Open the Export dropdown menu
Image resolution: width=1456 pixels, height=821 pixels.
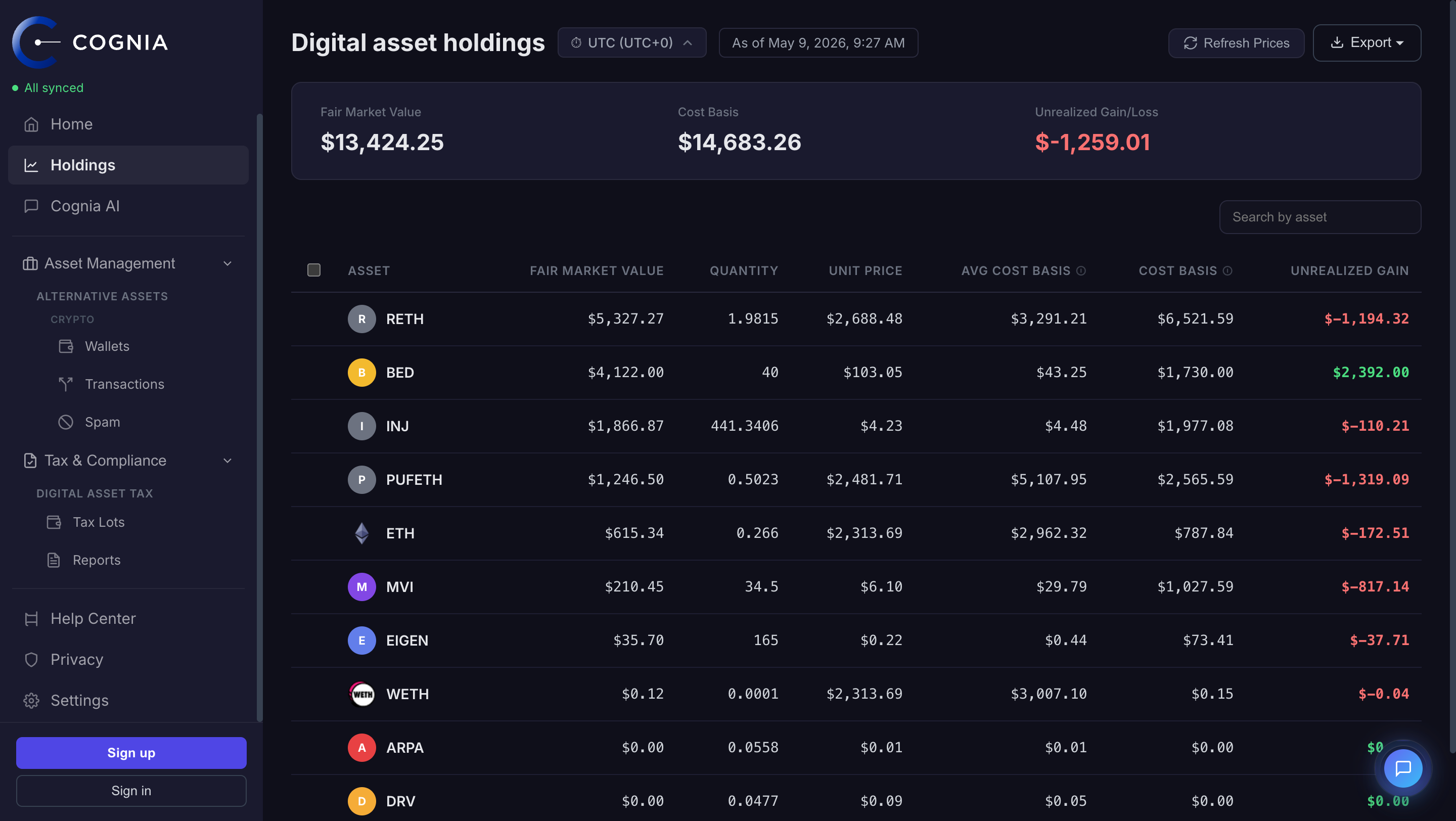point(1367,42)
